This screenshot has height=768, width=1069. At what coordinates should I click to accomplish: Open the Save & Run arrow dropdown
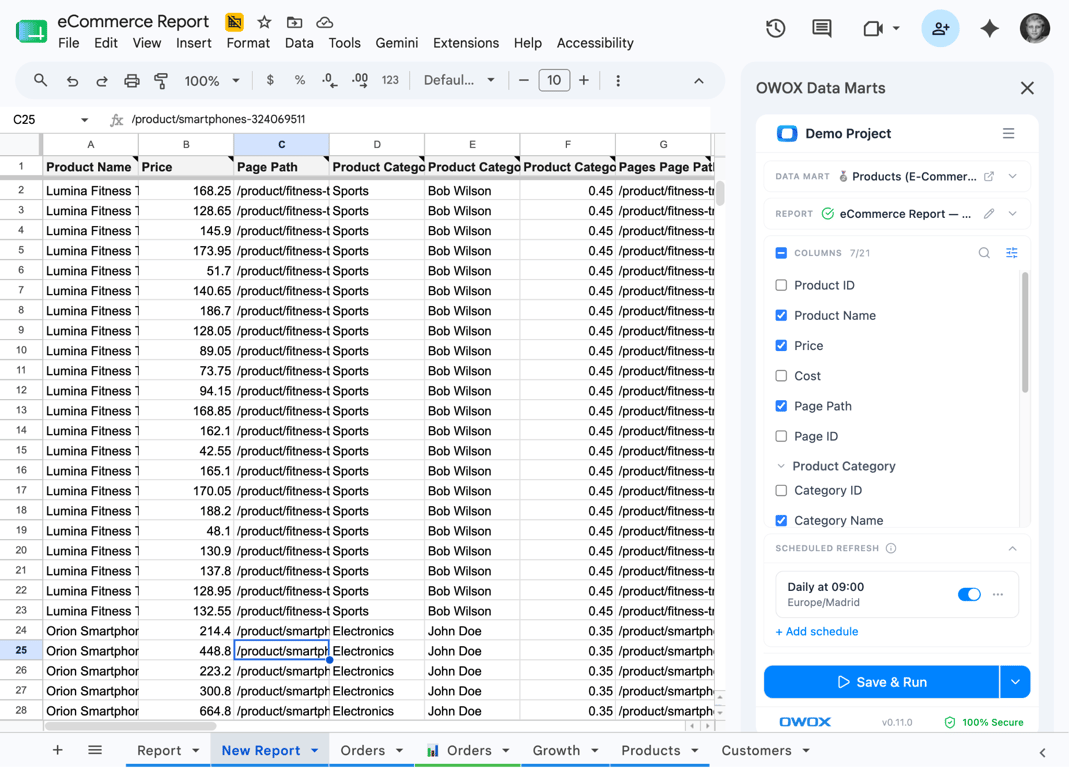click(x=1015, y=682)
